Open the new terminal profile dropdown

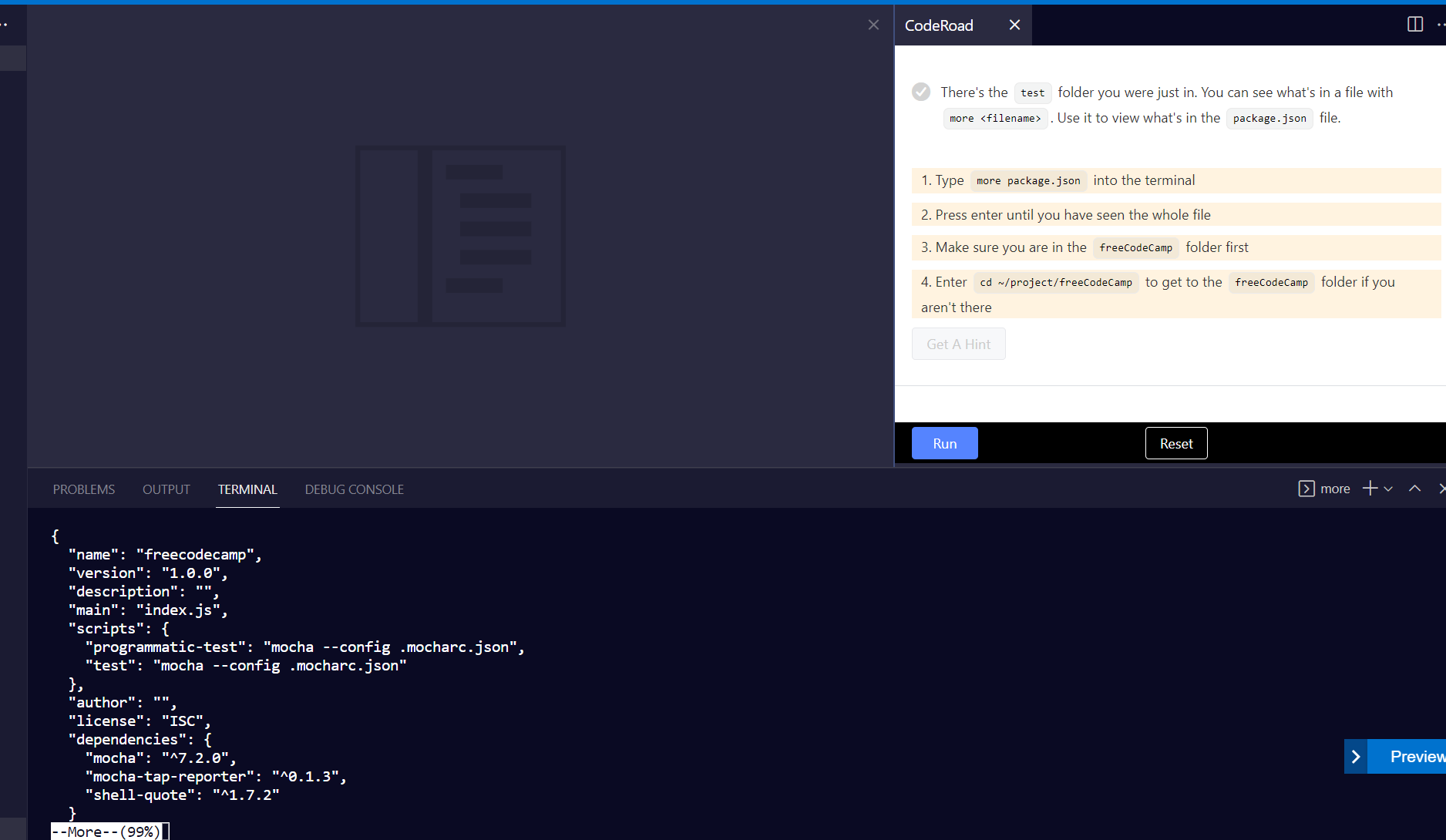tap(1388, 489)
